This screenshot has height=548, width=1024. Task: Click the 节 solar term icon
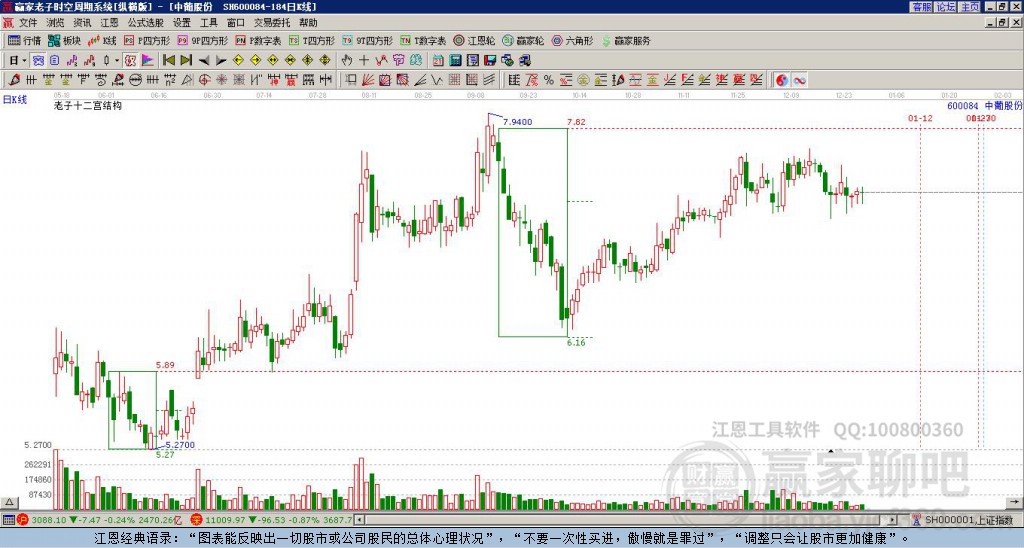coord(398,61)
